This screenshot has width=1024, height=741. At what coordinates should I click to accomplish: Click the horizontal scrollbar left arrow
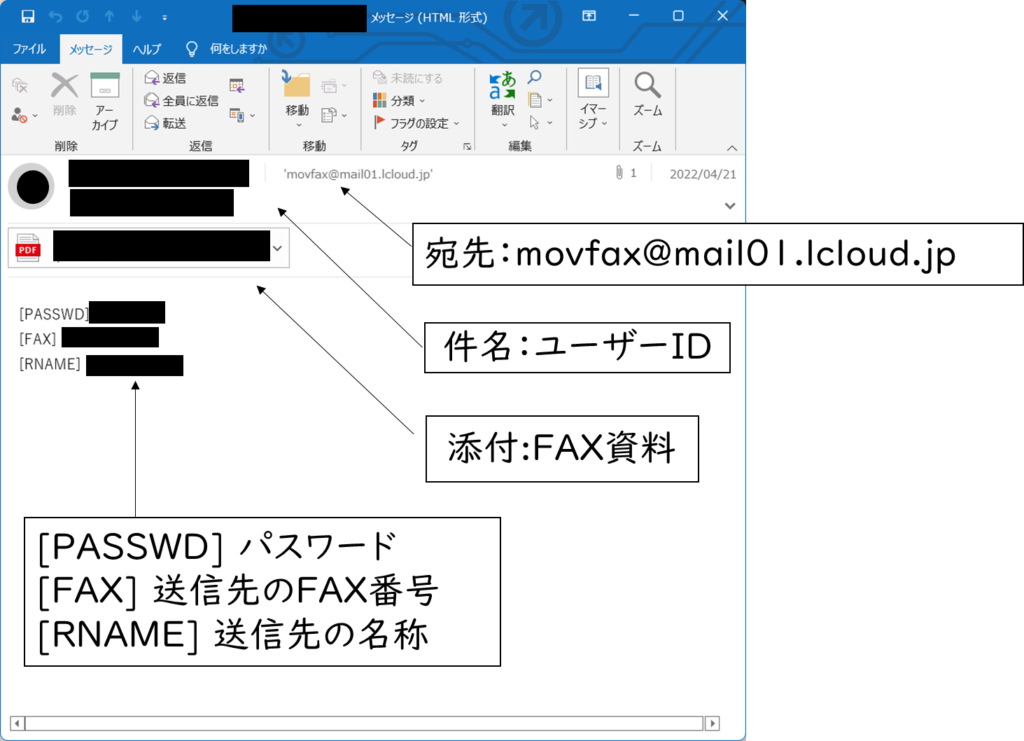18,723
